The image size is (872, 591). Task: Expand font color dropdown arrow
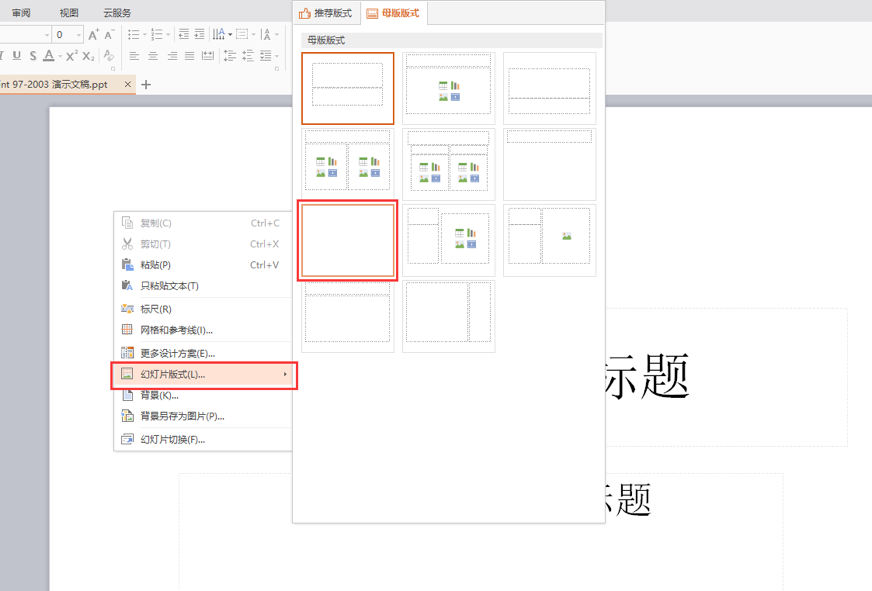[x=60, y=56]
